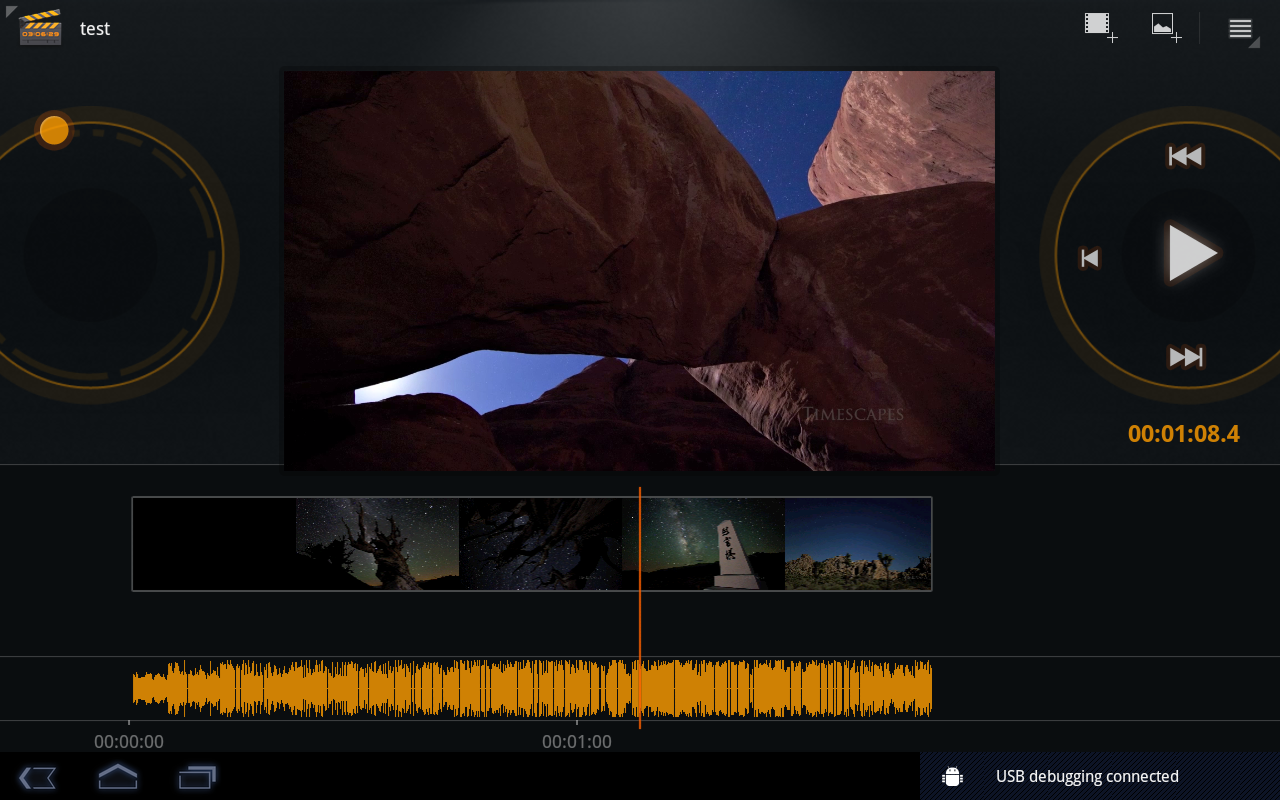Screen dimensions: 1280x800
Task: Tap the Recent apps navigation button
Action: pos(197,777)
